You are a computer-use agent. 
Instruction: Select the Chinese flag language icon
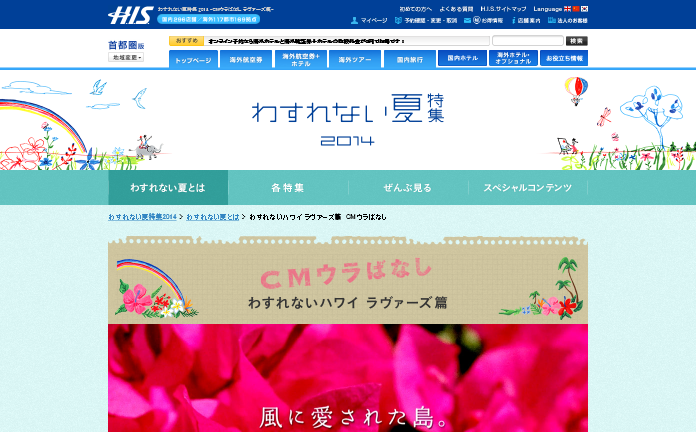[x=576, y=9]
